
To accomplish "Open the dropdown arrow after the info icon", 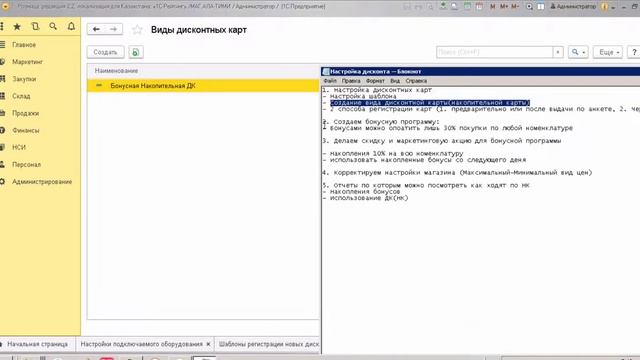I will 613,7.
